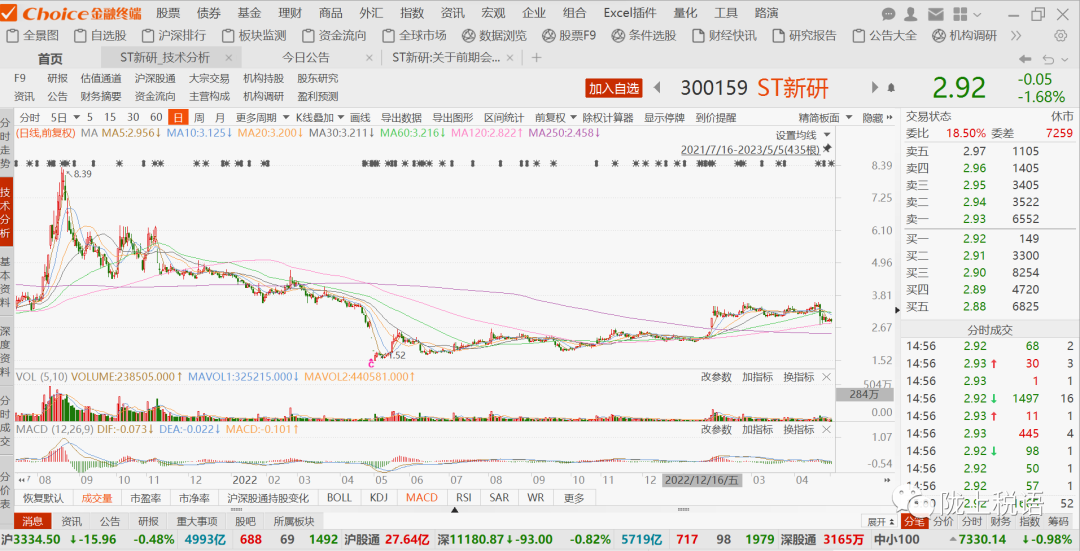Open 技术分析 in left sidebar
Viewport: 1080px width, 551px height.
pos(6,213)
